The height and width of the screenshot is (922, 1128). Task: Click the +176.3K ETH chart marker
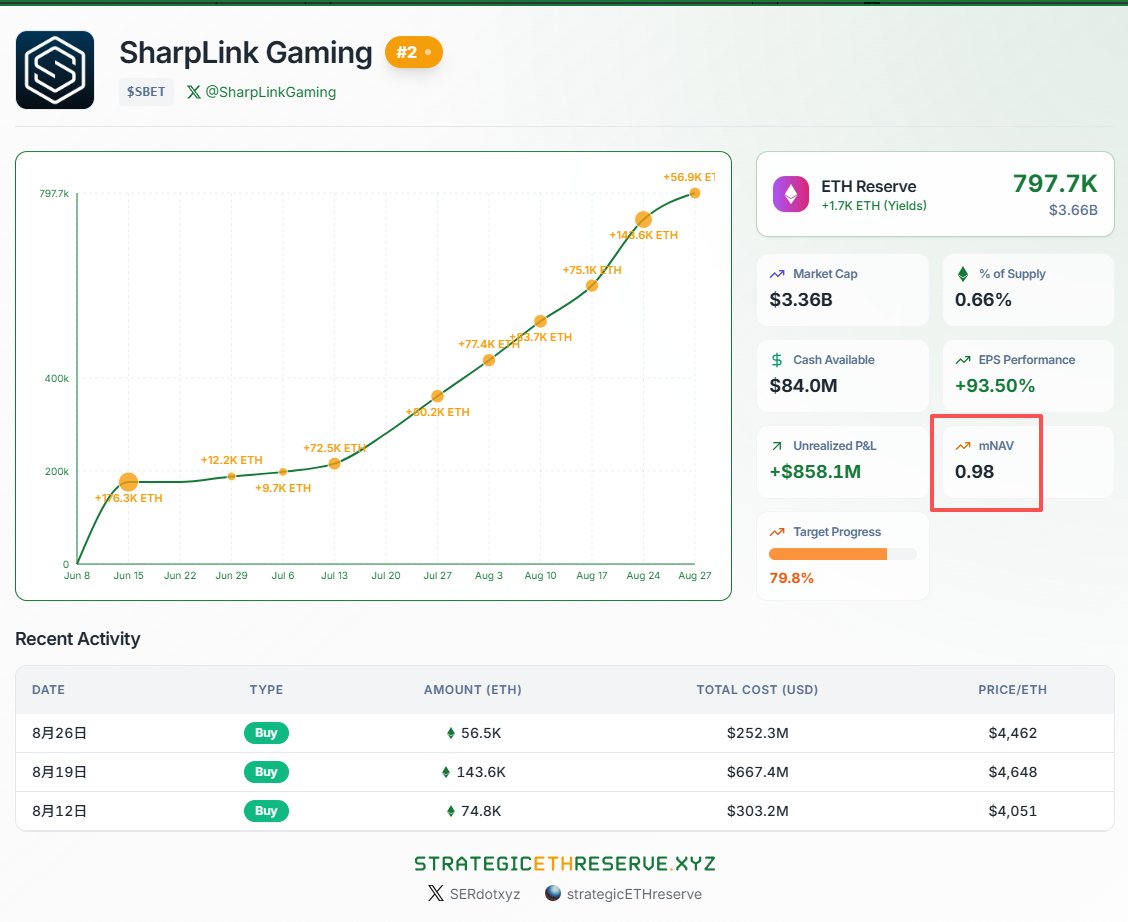click(x=128, y=482)
